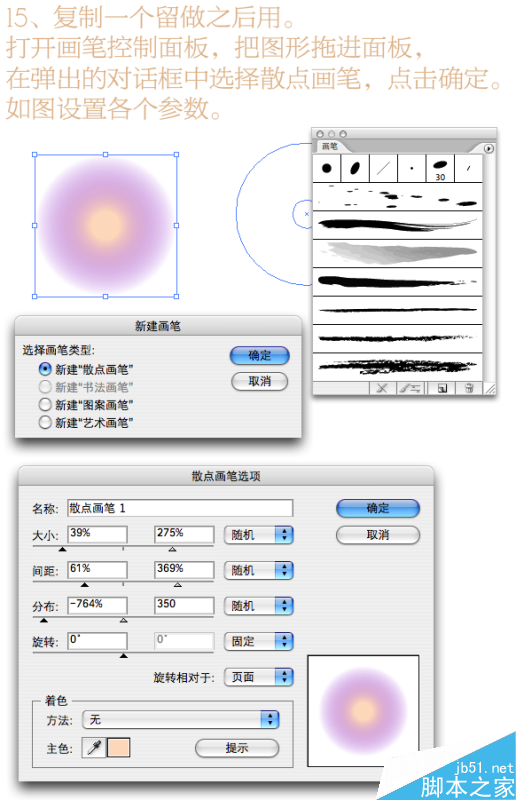Click Options of Selected Object brush icon
The height and width of the screenshot is (800, 516).
pos(410,389)
